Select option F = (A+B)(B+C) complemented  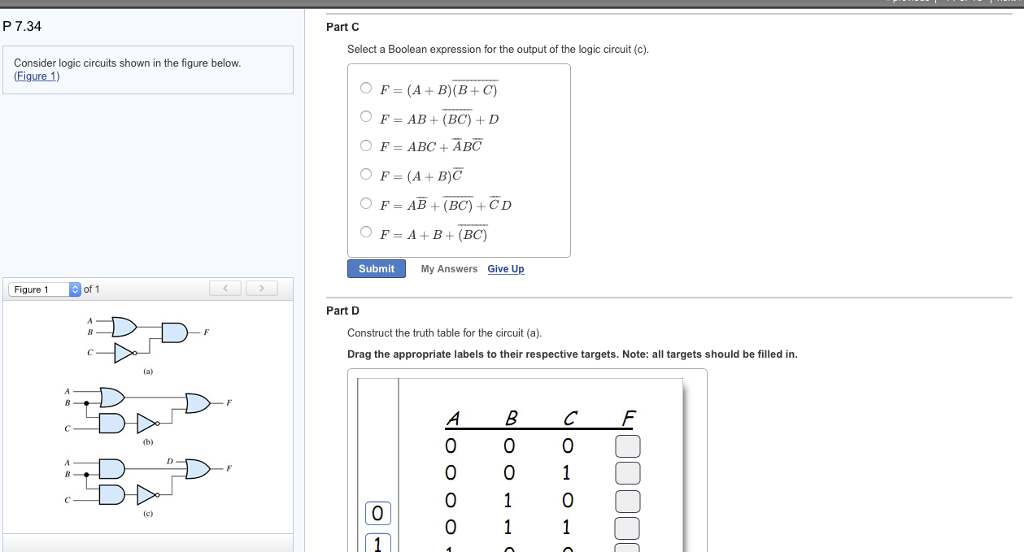point(366,88)
